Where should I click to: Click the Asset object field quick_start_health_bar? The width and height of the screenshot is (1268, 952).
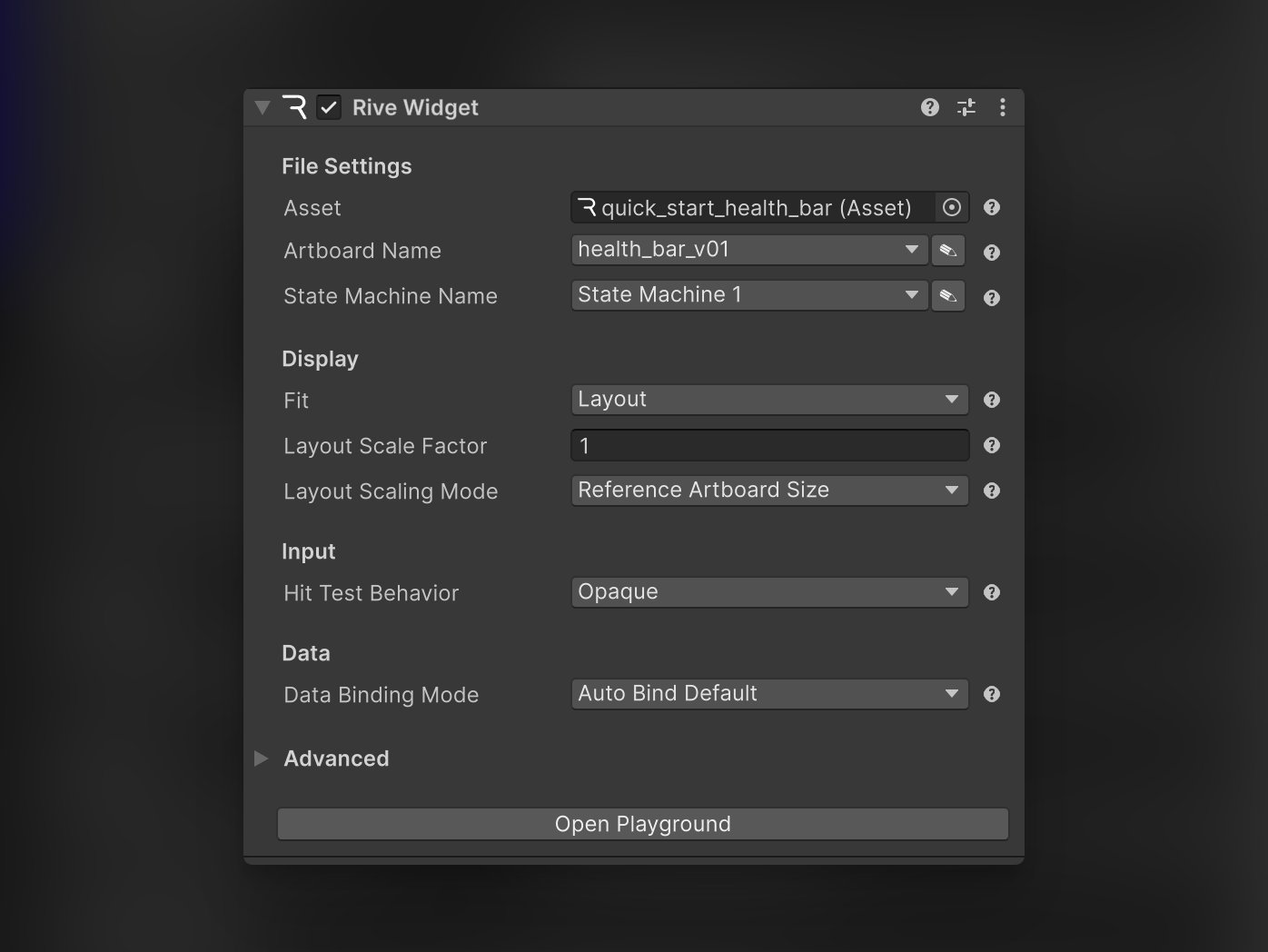coord(753,207)
